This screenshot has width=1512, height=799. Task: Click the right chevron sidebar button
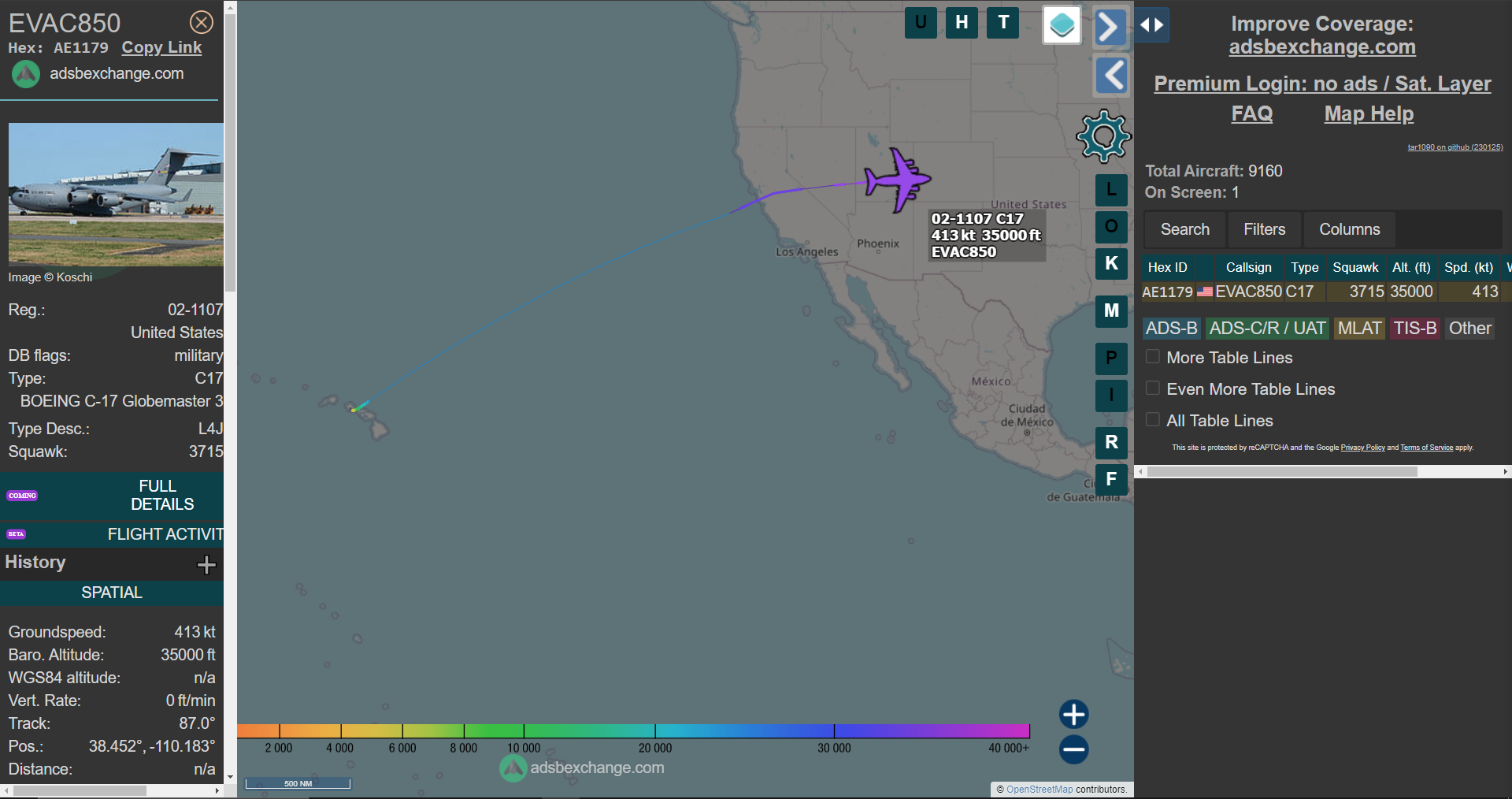pos(1110,27)
